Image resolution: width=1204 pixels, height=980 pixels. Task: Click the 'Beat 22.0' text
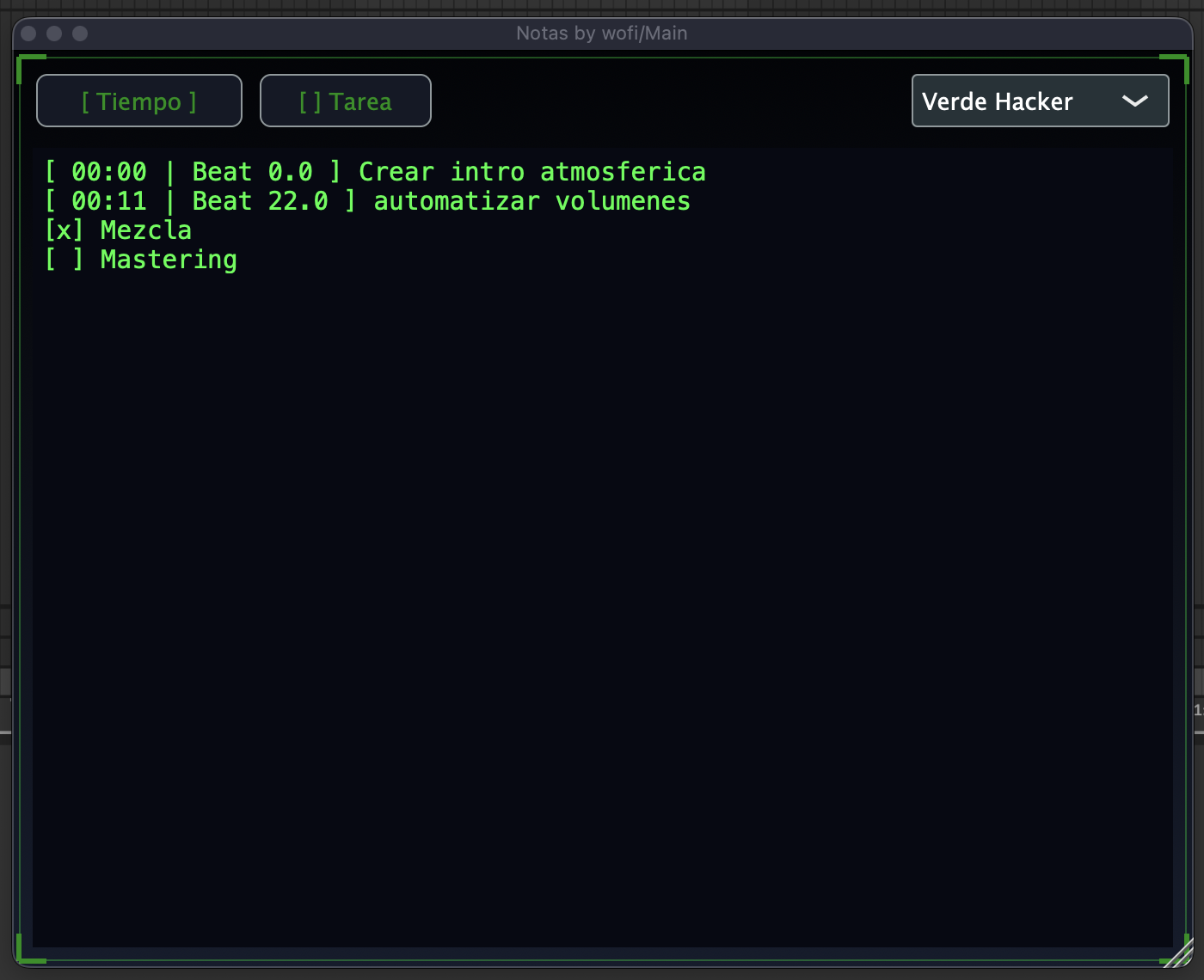(261, 201)
